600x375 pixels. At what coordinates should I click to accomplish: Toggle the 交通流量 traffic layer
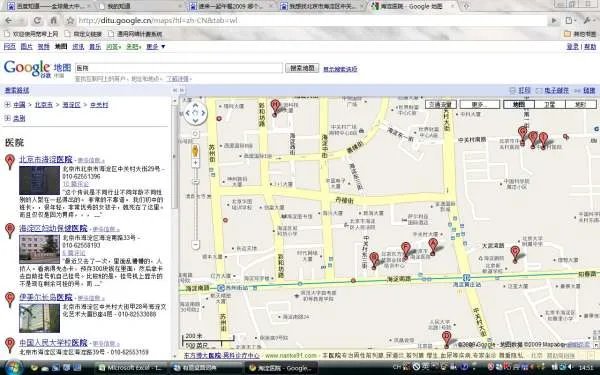click(441, 104)
